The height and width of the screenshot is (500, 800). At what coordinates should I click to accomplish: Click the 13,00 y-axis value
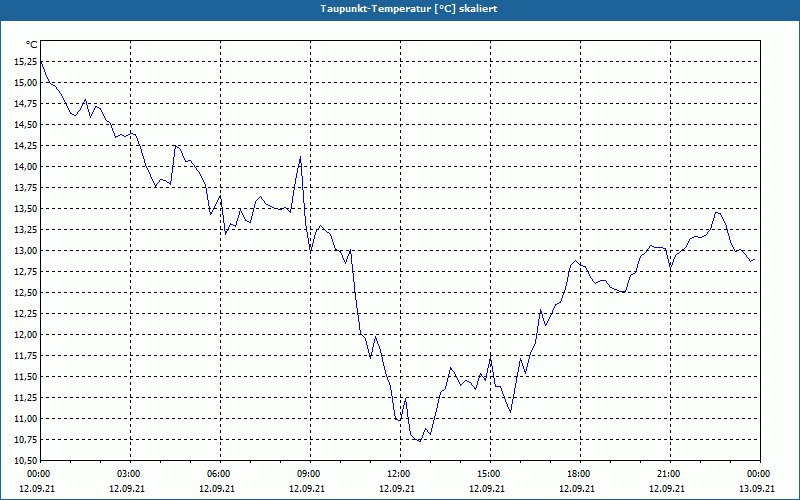point(26,251)
